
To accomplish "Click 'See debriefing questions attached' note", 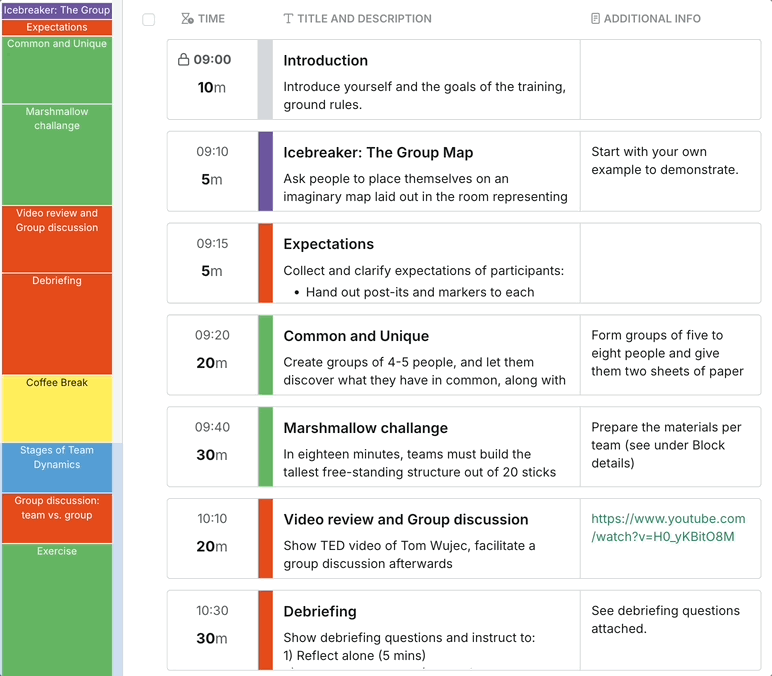I will click(665, 619).
